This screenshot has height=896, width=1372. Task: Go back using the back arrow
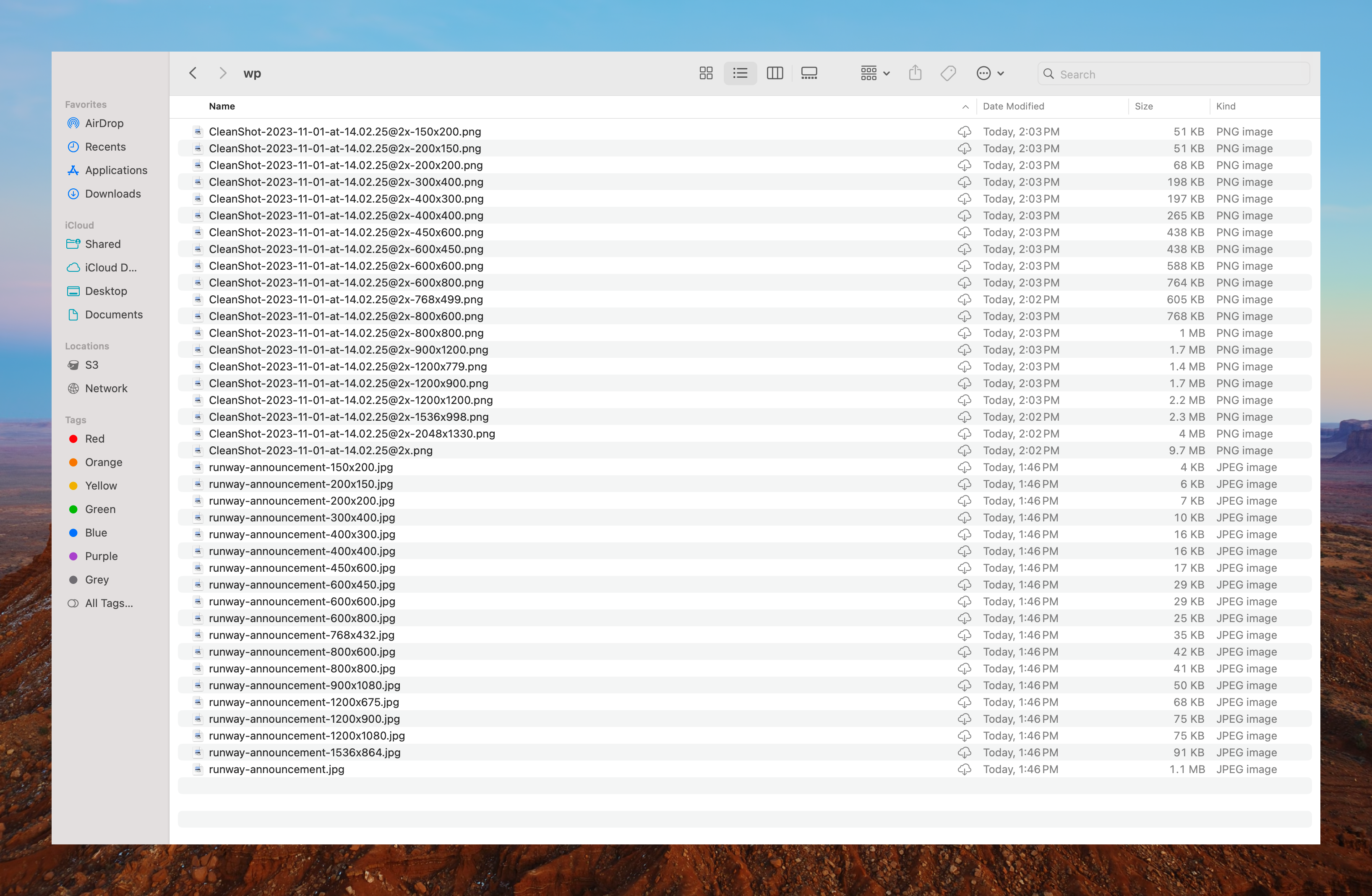click(x=193, y=73)
